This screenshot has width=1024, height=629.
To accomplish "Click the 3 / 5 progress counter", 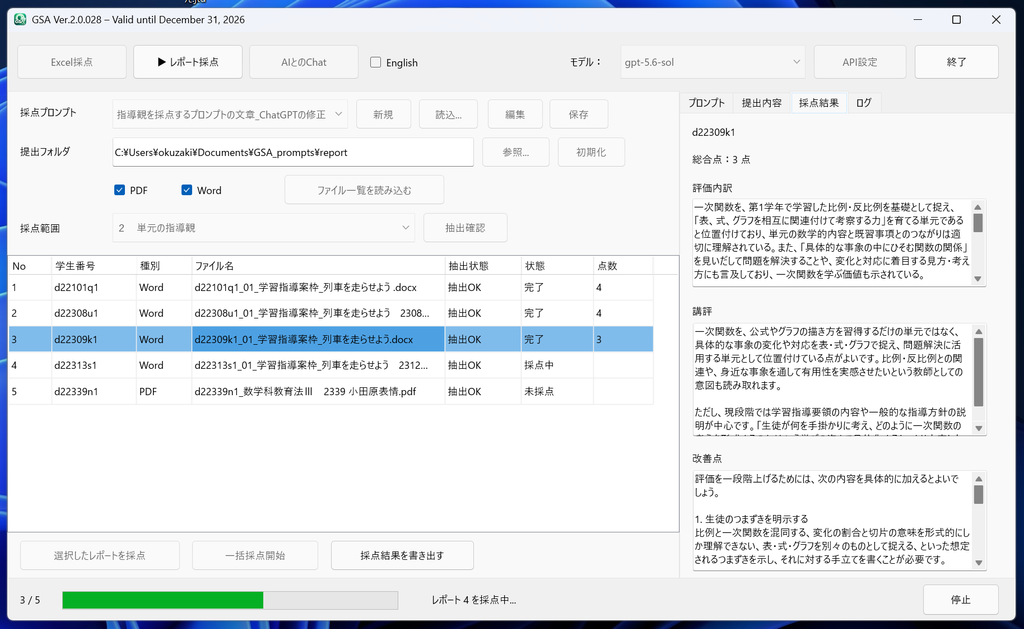I will click(30, 600).
